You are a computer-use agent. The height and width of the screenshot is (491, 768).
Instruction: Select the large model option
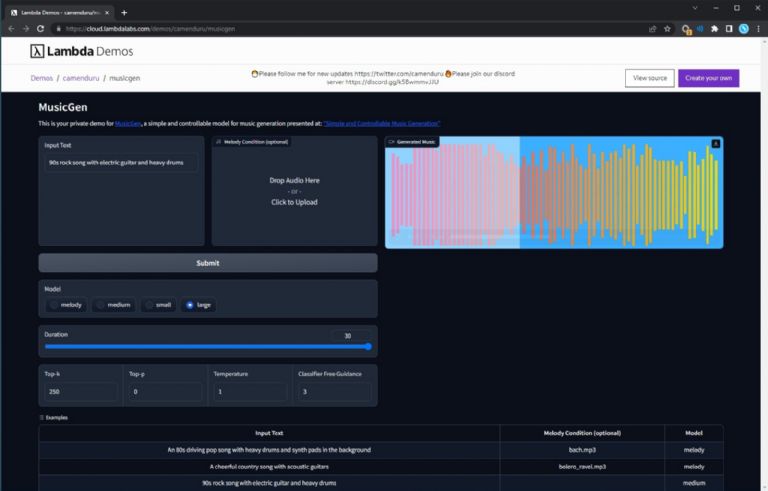(198, 305)
